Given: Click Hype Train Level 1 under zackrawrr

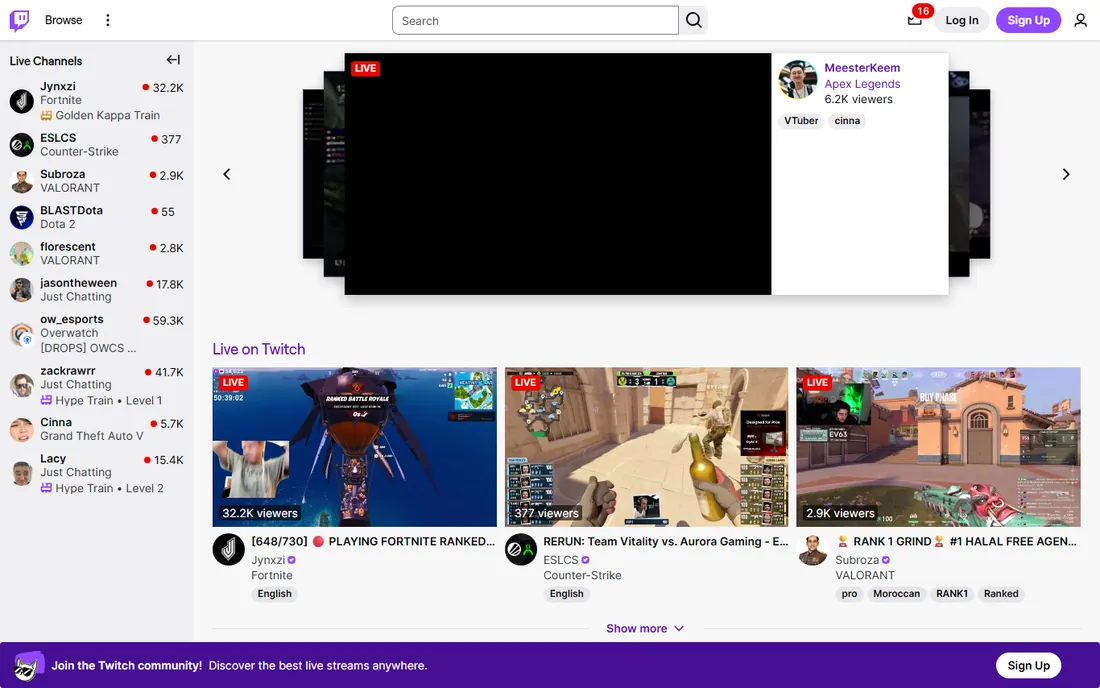Looking at the screenshot, I should 101,400.
